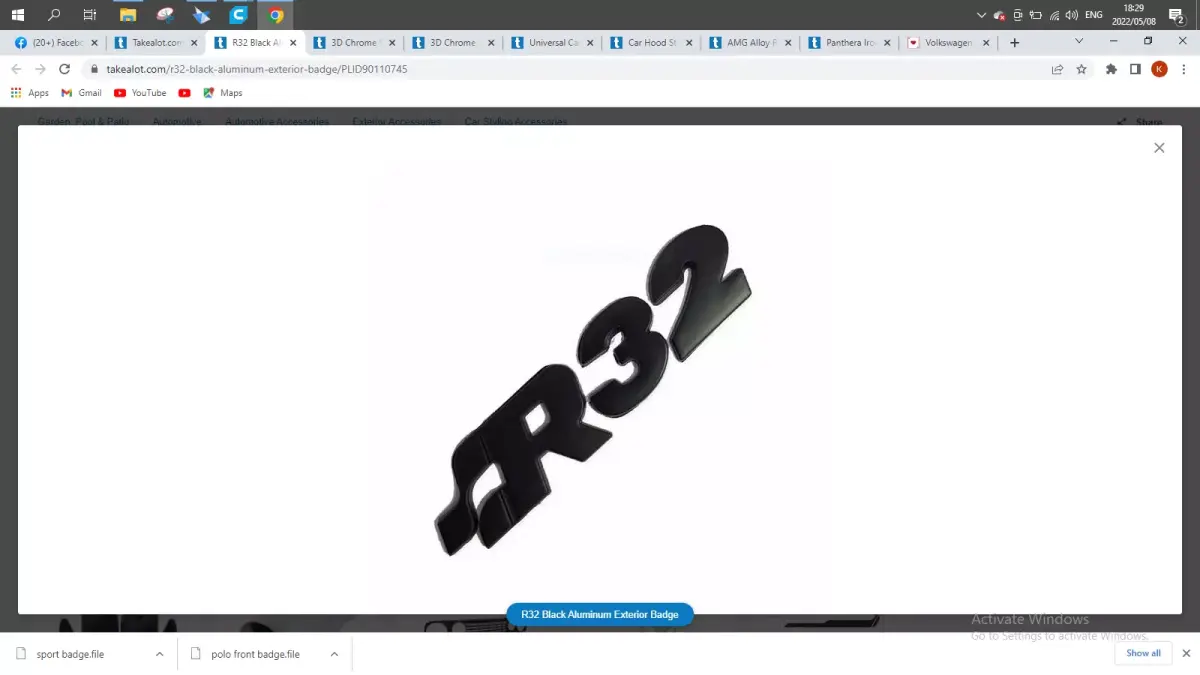Open the Chrome side panel
This screenshot has width=1200, height=675.
pyautogui.click(x=1135, y=69)
